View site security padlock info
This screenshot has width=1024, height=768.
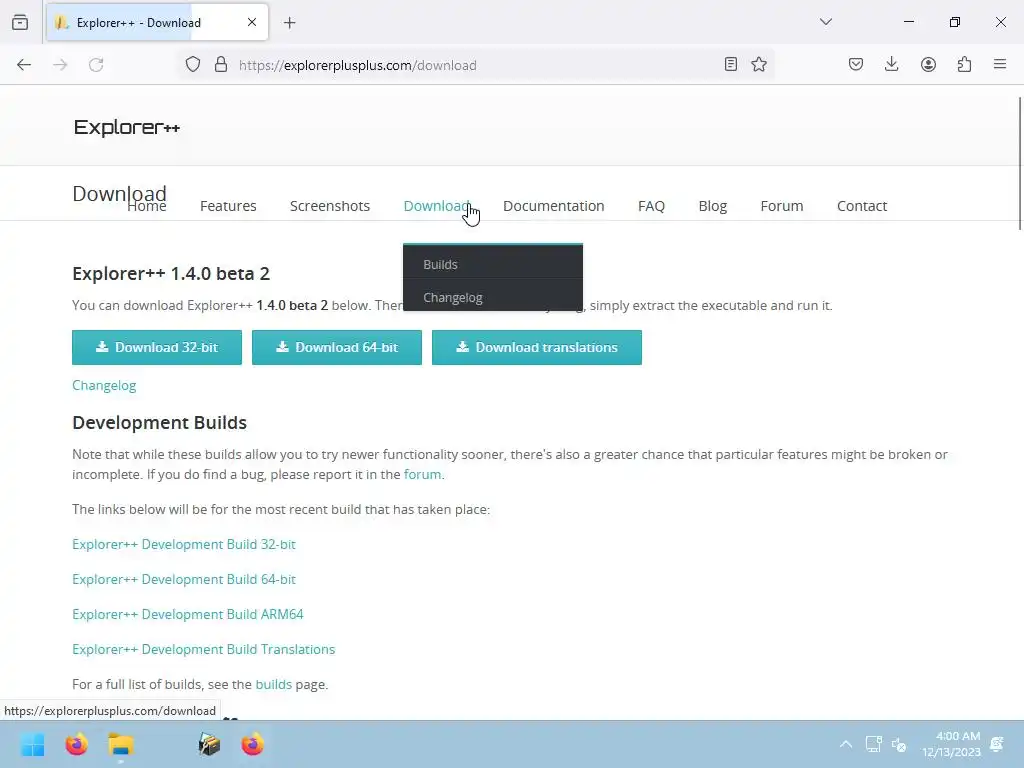point(221,64)
